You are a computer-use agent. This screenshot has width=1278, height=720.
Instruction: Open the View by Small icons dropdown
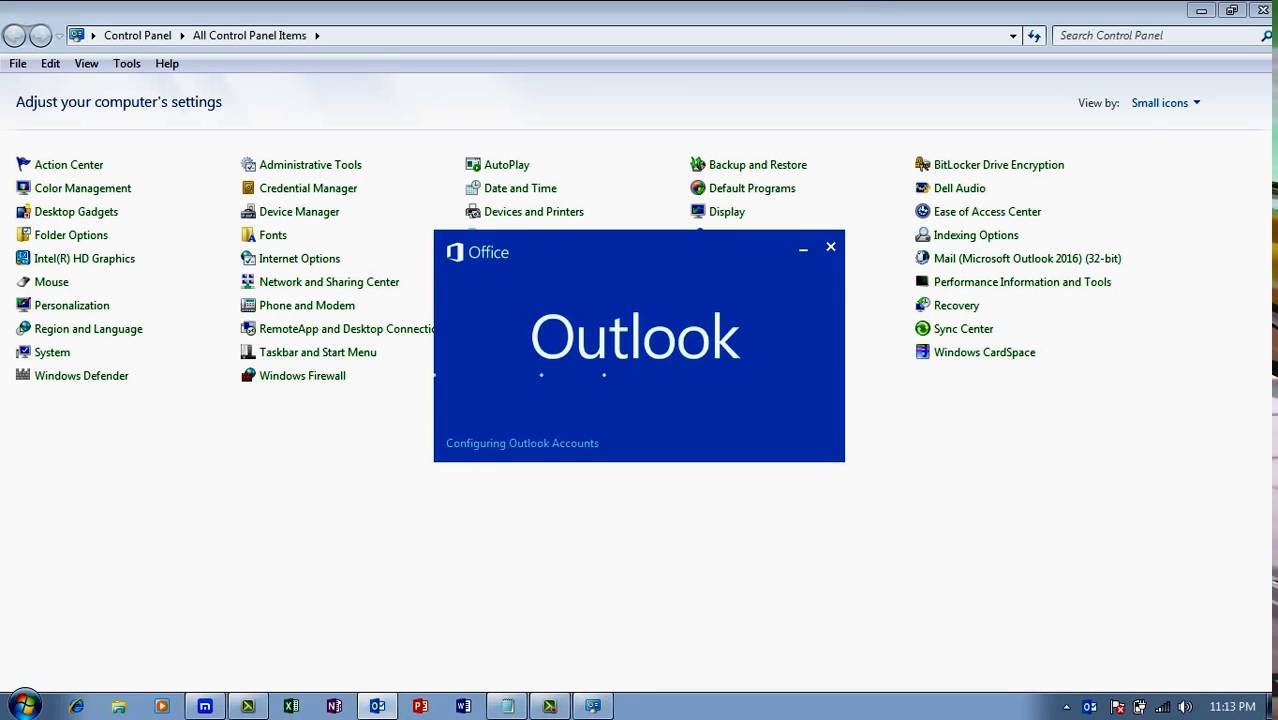coord(1166,103)
